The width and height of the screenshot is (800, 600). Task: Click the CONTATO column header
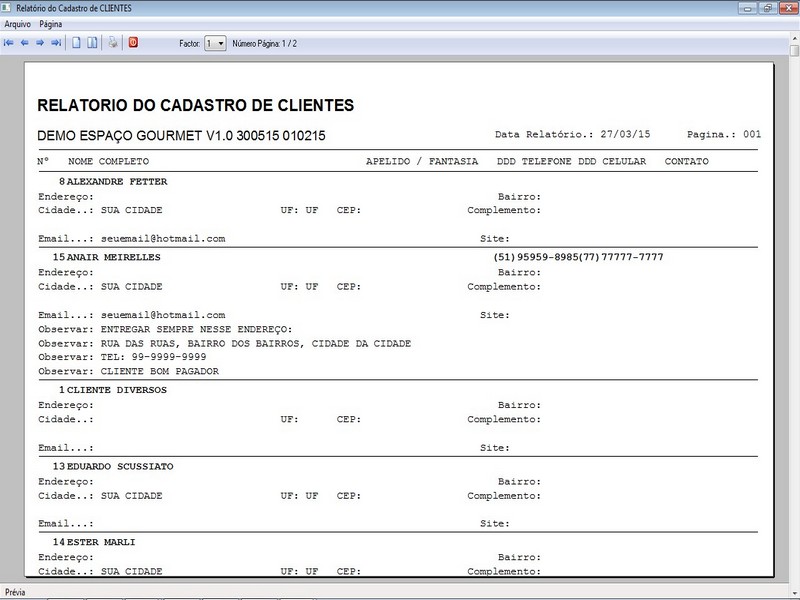pyautogui.click(x=686, y=161)
